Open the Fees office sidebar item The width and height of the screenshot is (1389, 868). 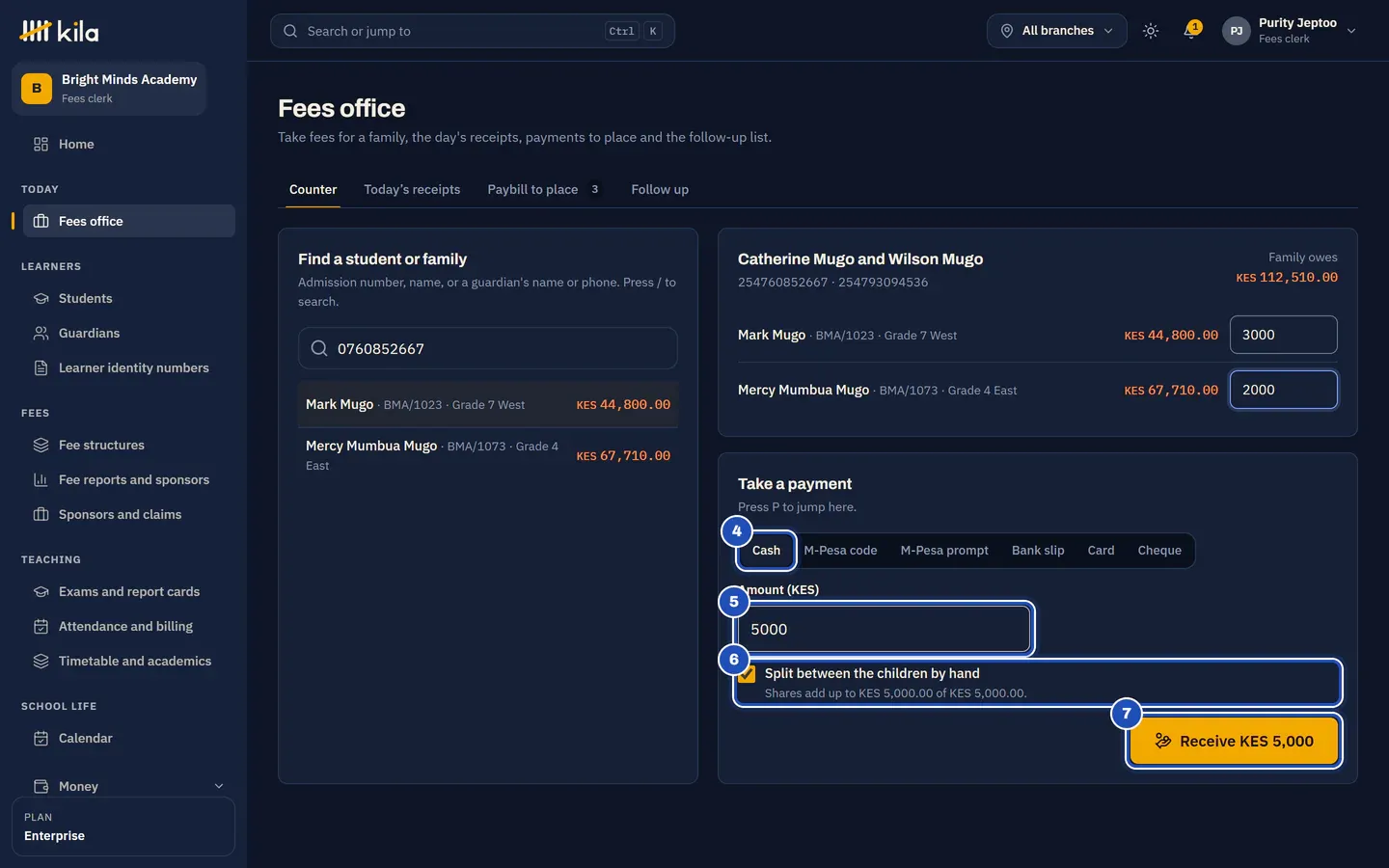point(129,221)
